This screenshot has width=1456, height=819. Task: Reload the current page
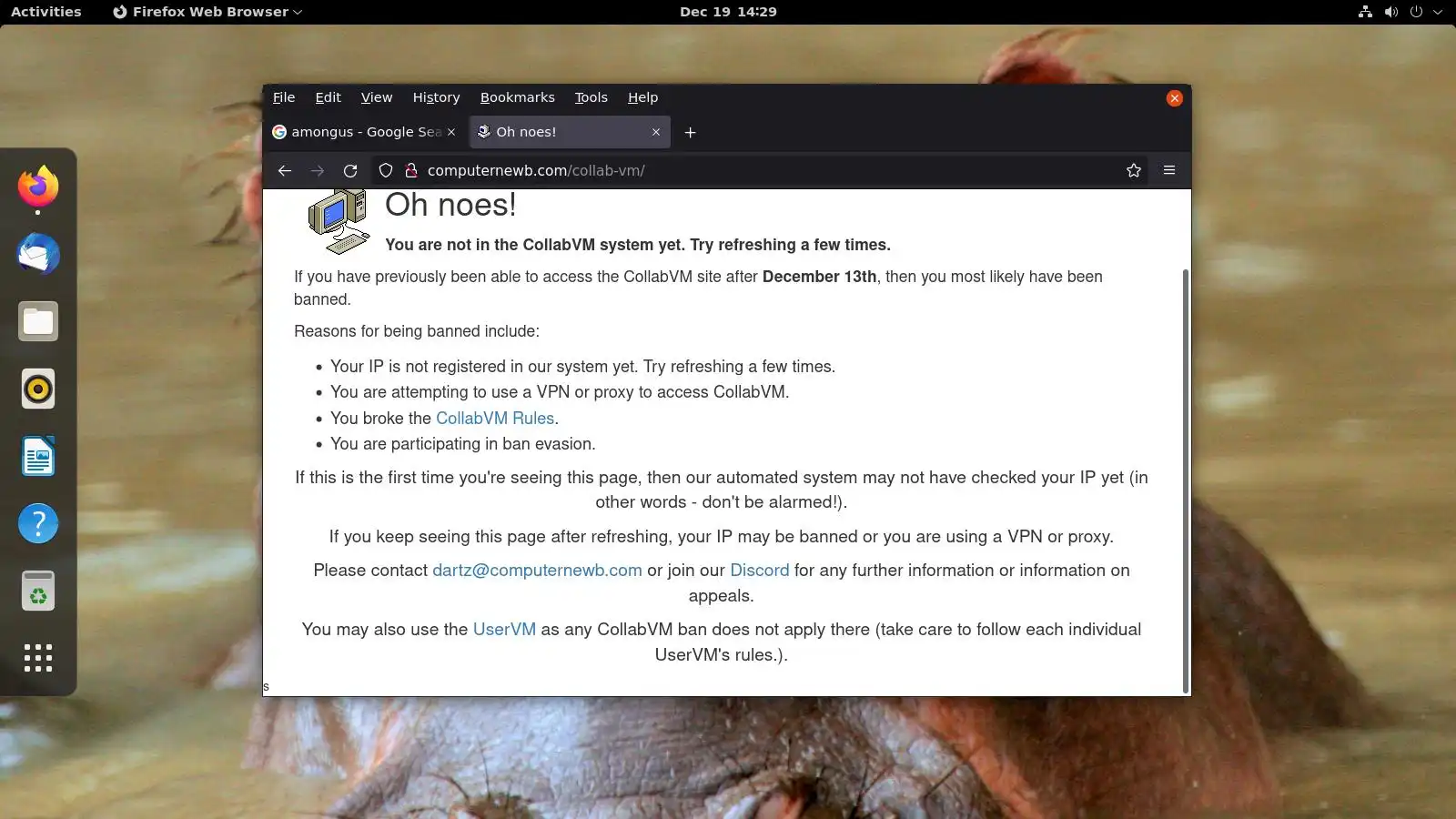pyautogui.click(x=350, y=170)
